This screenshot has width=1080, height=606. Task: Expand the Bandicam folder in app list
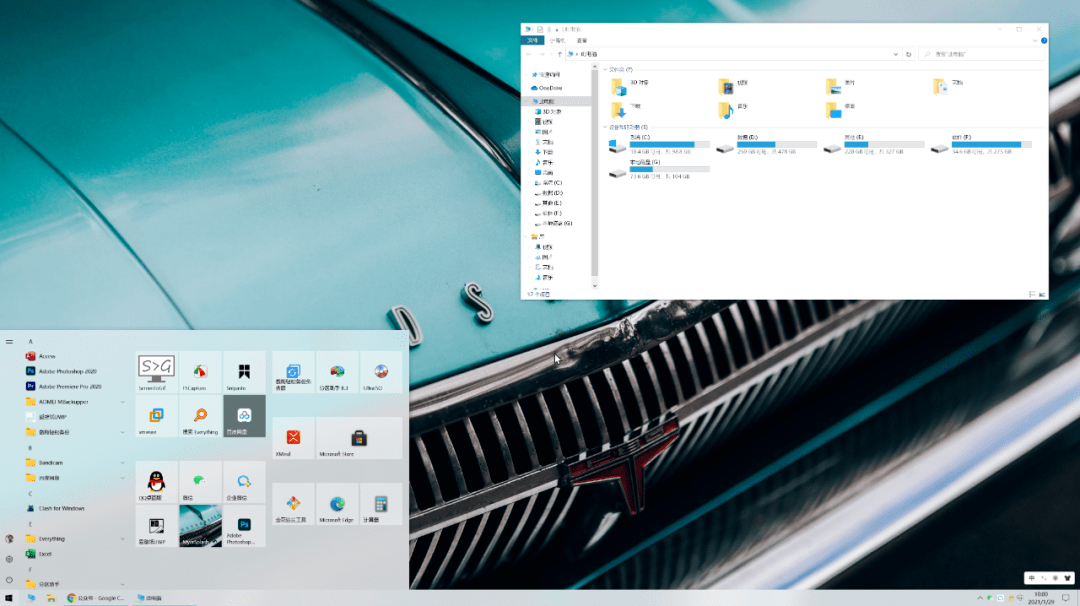(x=123, y=463)
